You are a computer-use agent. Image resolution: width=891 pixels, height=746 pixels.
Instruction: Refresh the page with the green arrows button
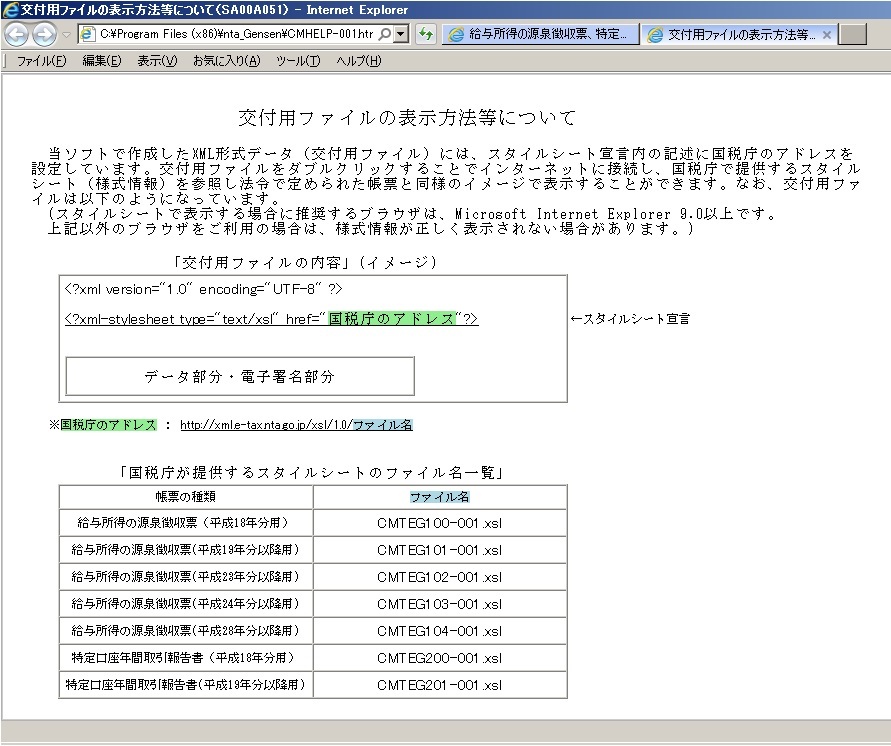point(426,34)
